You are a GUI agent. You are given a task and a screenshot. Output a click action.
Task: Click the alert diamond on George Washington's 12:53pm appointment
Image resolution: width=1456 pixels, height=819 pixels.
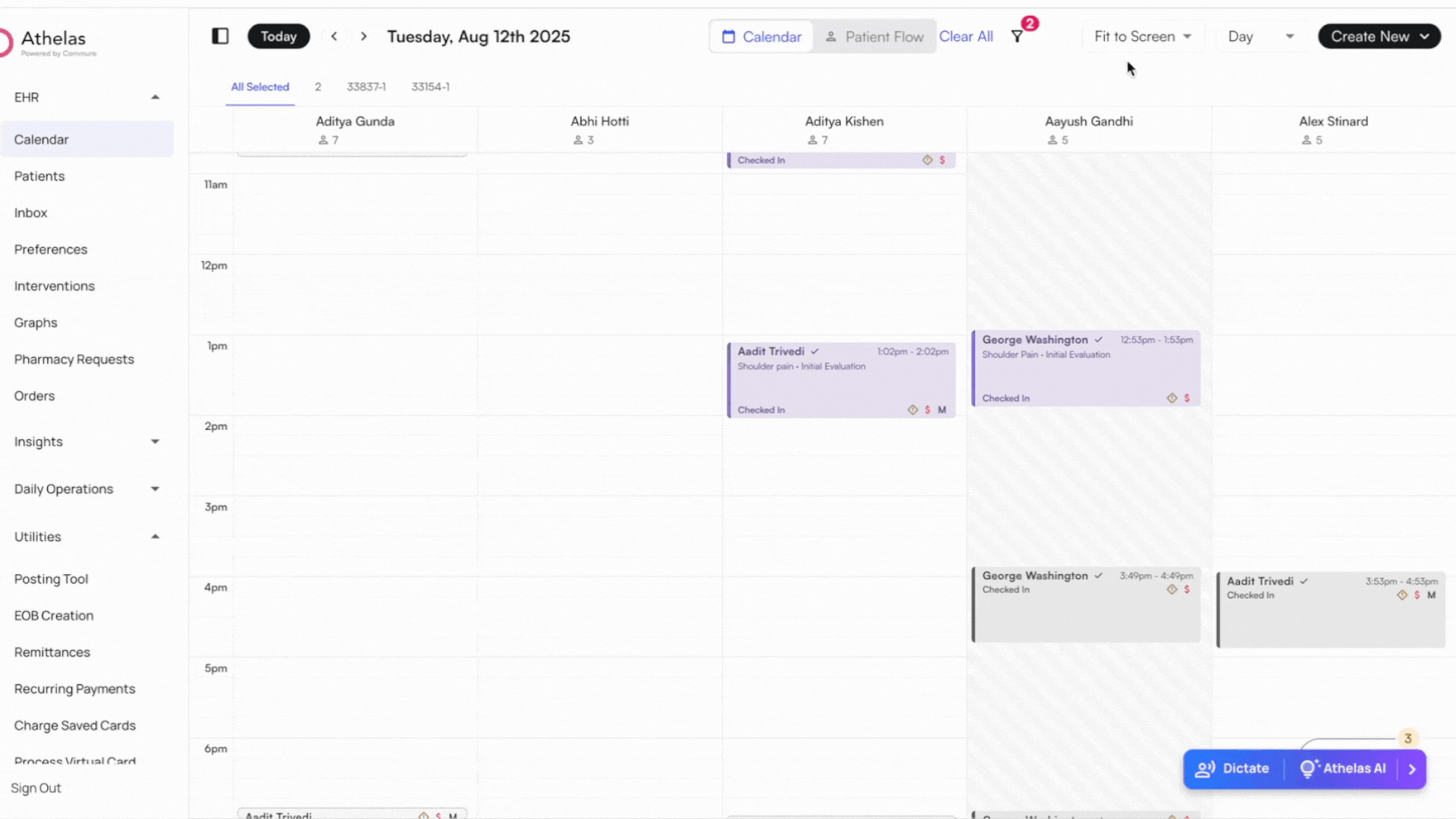pyautogui.click(x=1172, y=397)
